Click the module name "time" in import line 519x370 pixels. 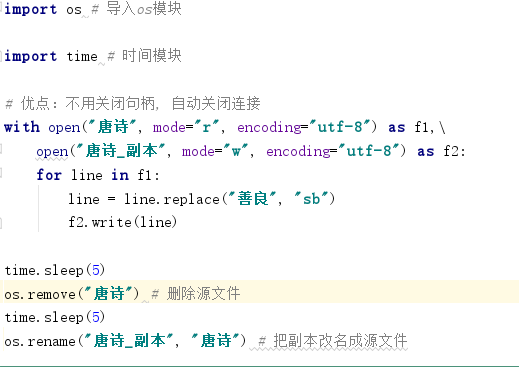82,56
